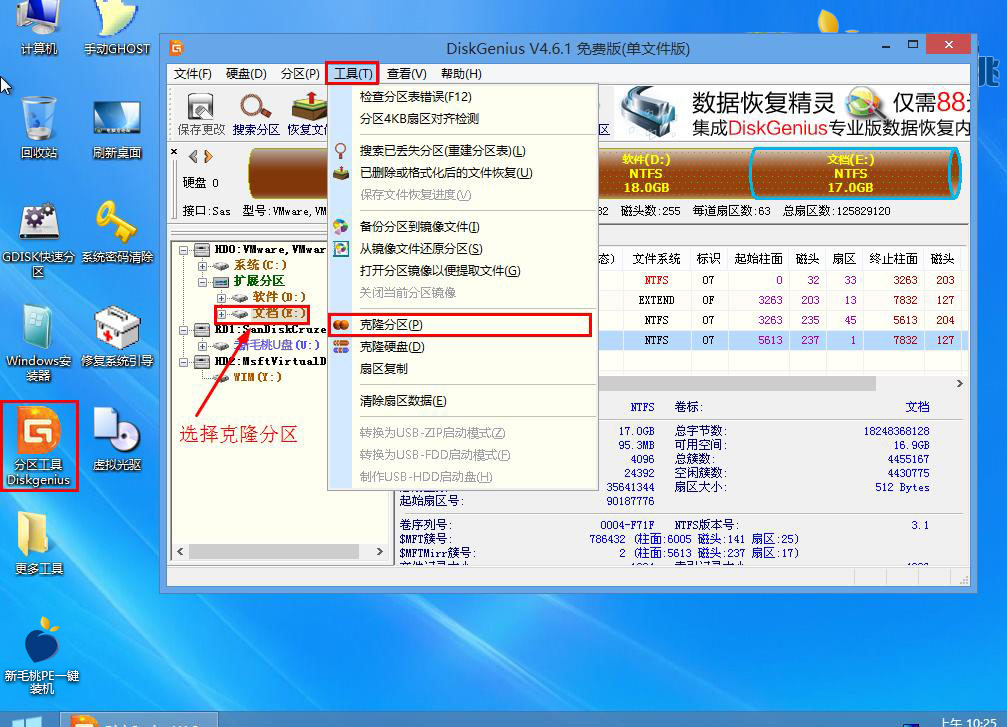
Task: Launch the 手动GHOST desktop shortcut
Action: click(x=116, y=27)
